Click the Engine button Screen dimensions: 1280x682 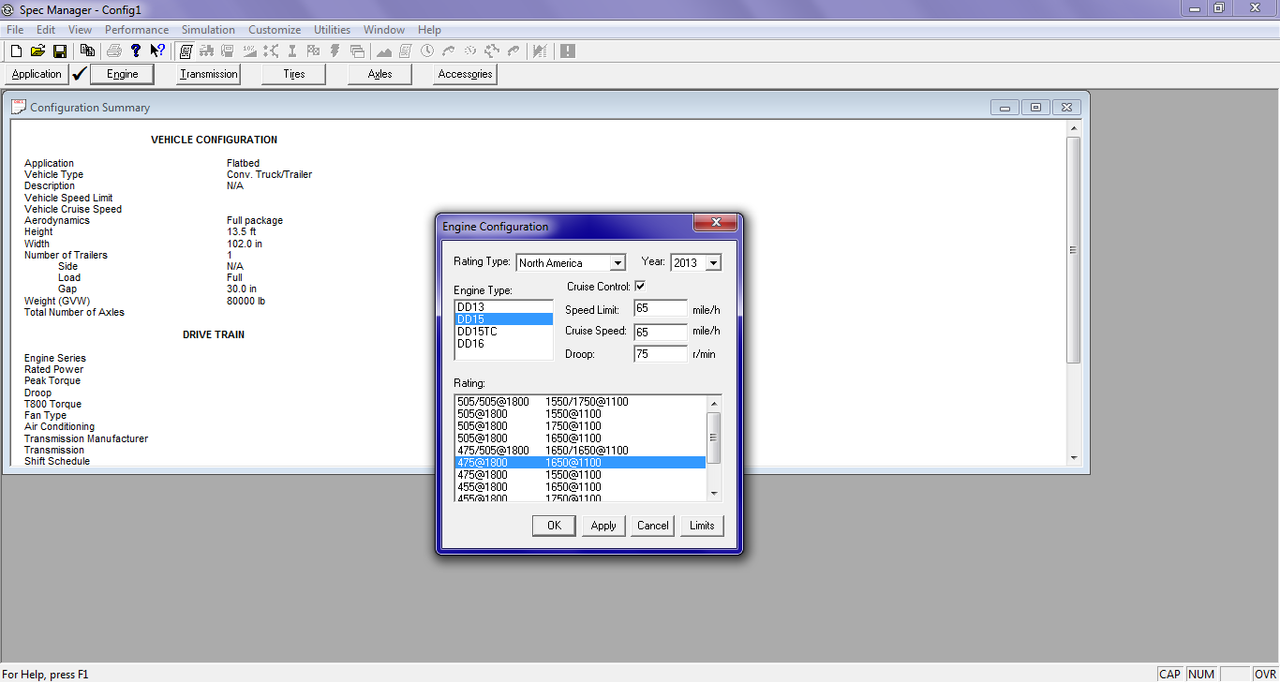(x=122, y=74)
